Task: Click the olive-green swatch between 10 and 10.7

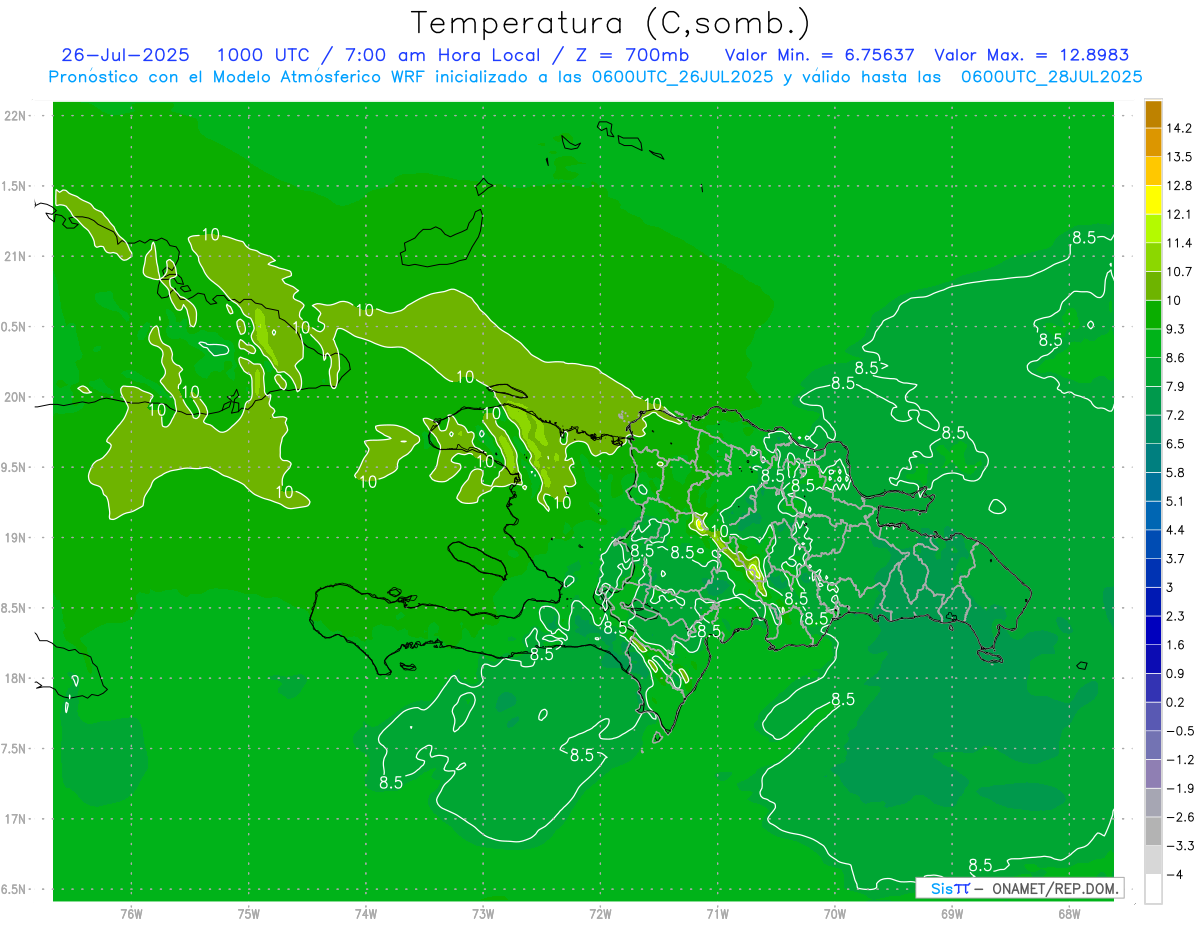Action: click(x=1153, y=286)
